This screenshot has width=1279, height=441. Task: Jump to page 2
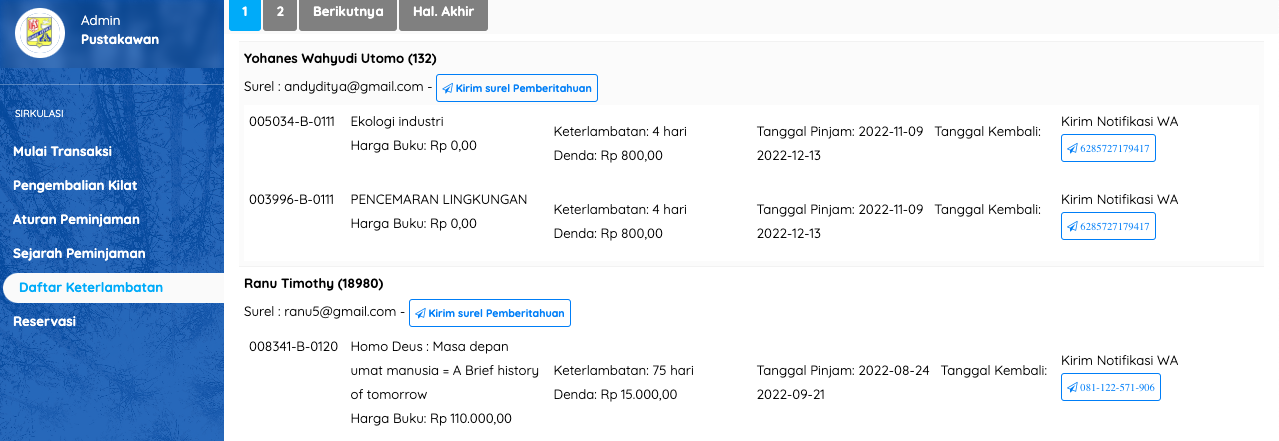coord(280,13)
